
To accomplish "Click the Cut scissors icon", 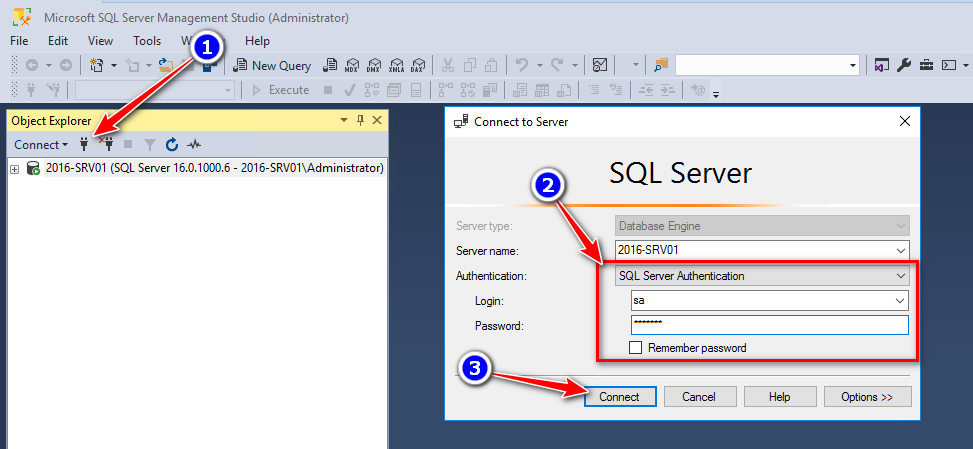I will pos(447,64).
